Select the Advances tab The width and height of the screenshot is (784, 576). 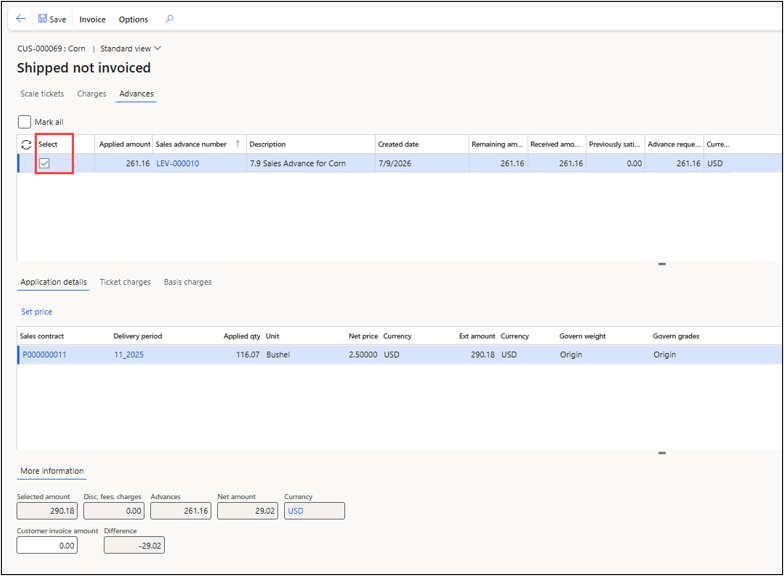coord(136,94)
